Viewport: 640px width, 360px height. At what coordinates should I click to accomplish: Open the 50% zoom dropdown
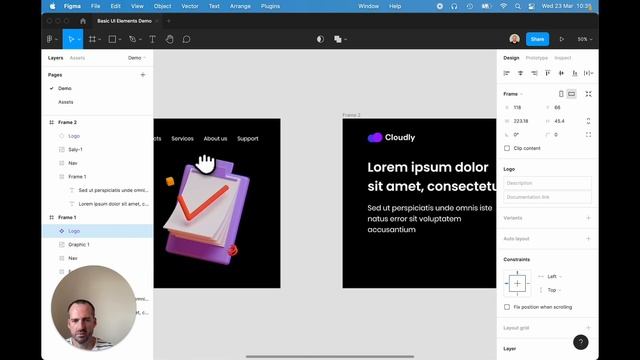[x=584, y=39]
